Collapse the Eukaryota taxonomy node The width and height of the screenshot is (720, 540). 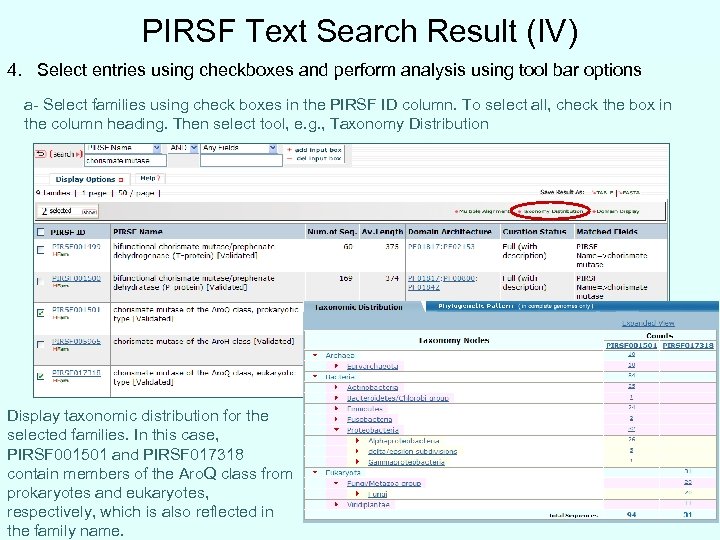(x=315, y=472)
